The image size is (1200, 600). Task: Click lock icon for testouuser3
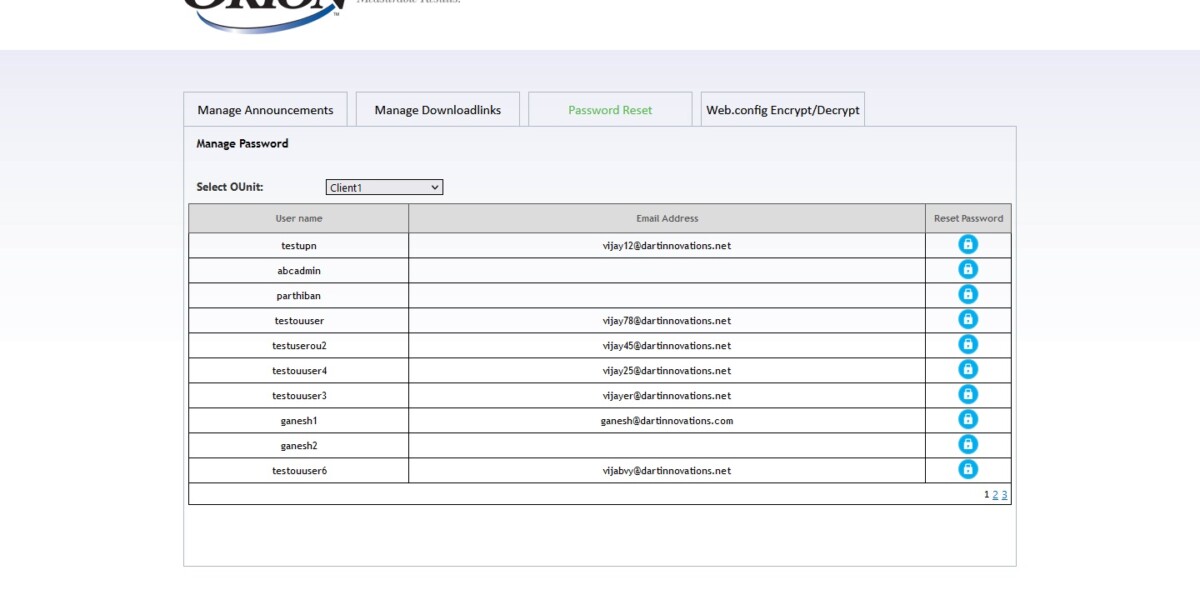(967, 394)
